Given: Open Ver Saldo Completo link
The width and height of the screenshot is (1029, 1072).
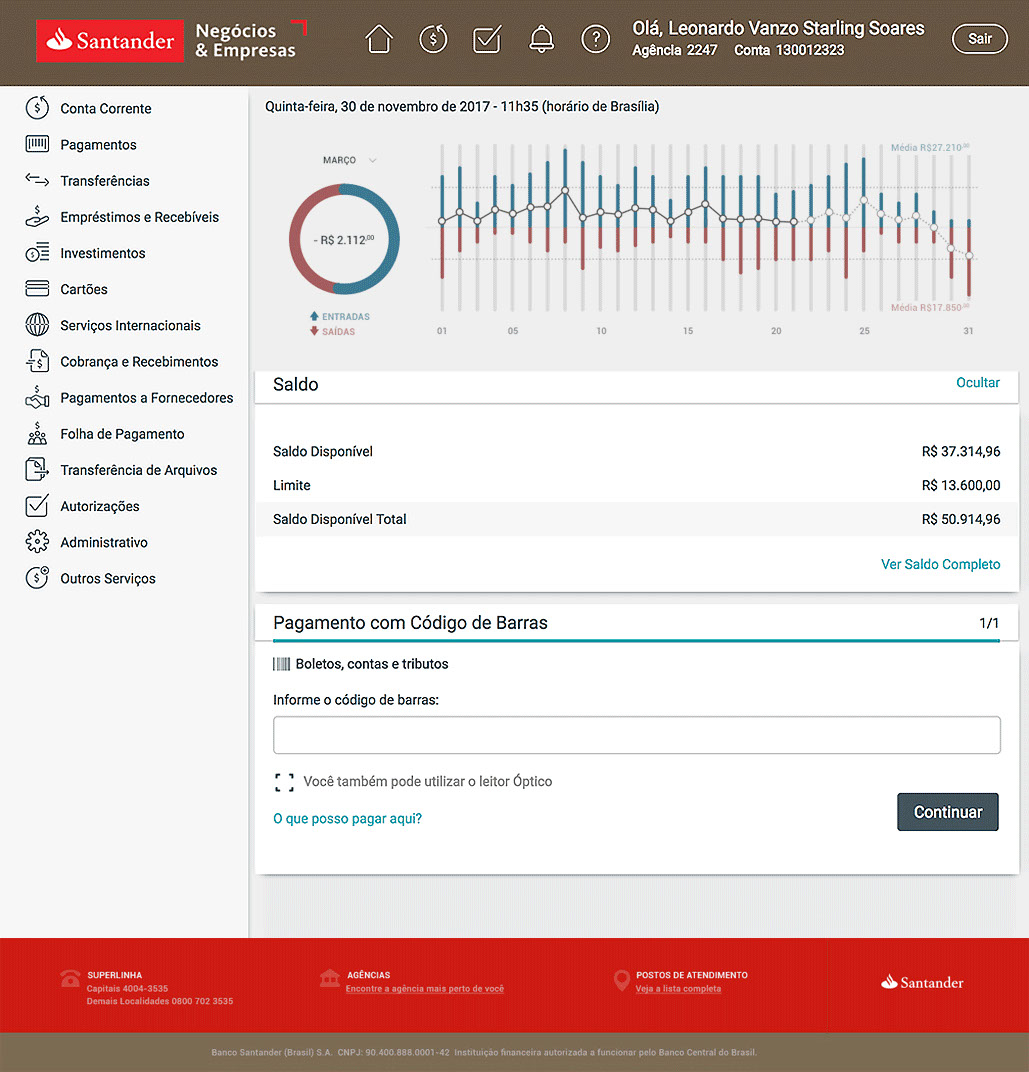Looking at the screenshot, I should 940,565.
